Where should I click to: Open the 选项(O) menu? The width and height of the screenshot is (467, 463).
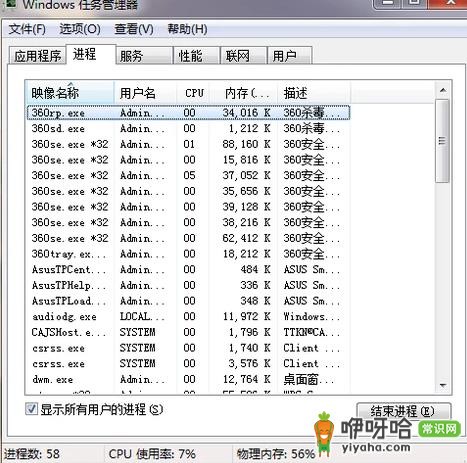[x=80, y=29]
